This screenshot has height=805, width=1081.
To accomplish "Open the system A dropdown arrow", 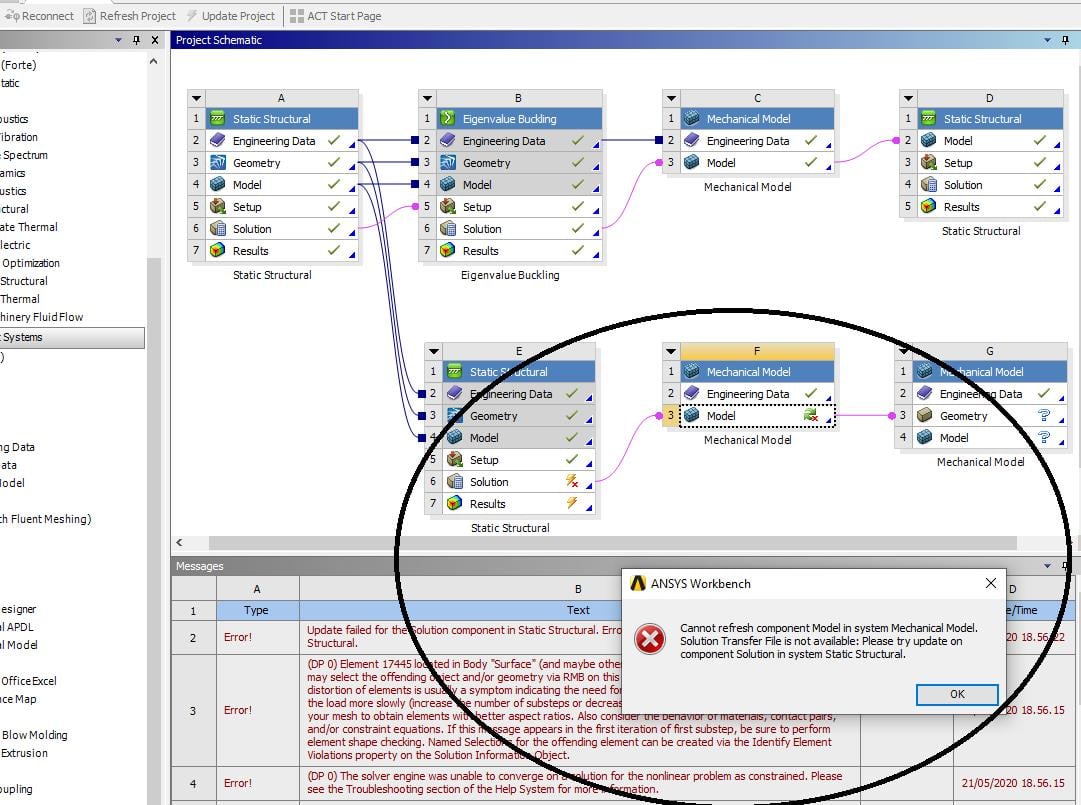I will 196,98.
